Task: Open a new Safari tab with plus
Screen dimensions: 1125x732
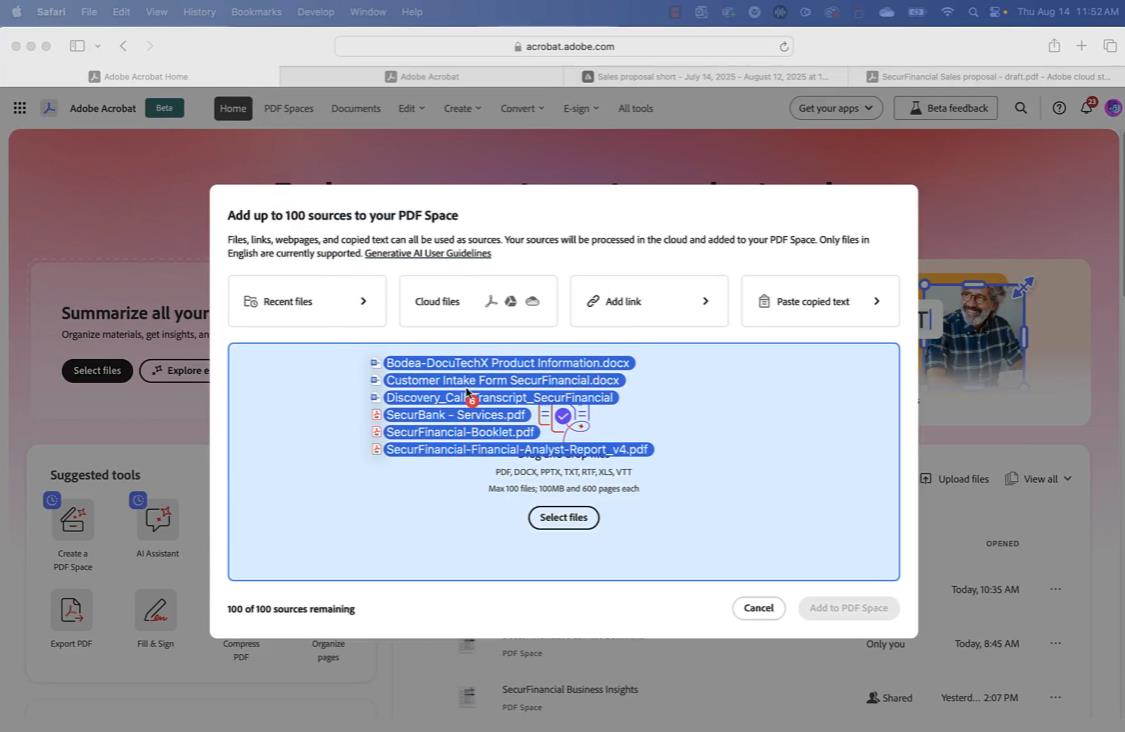Action: pos(1081,46)
